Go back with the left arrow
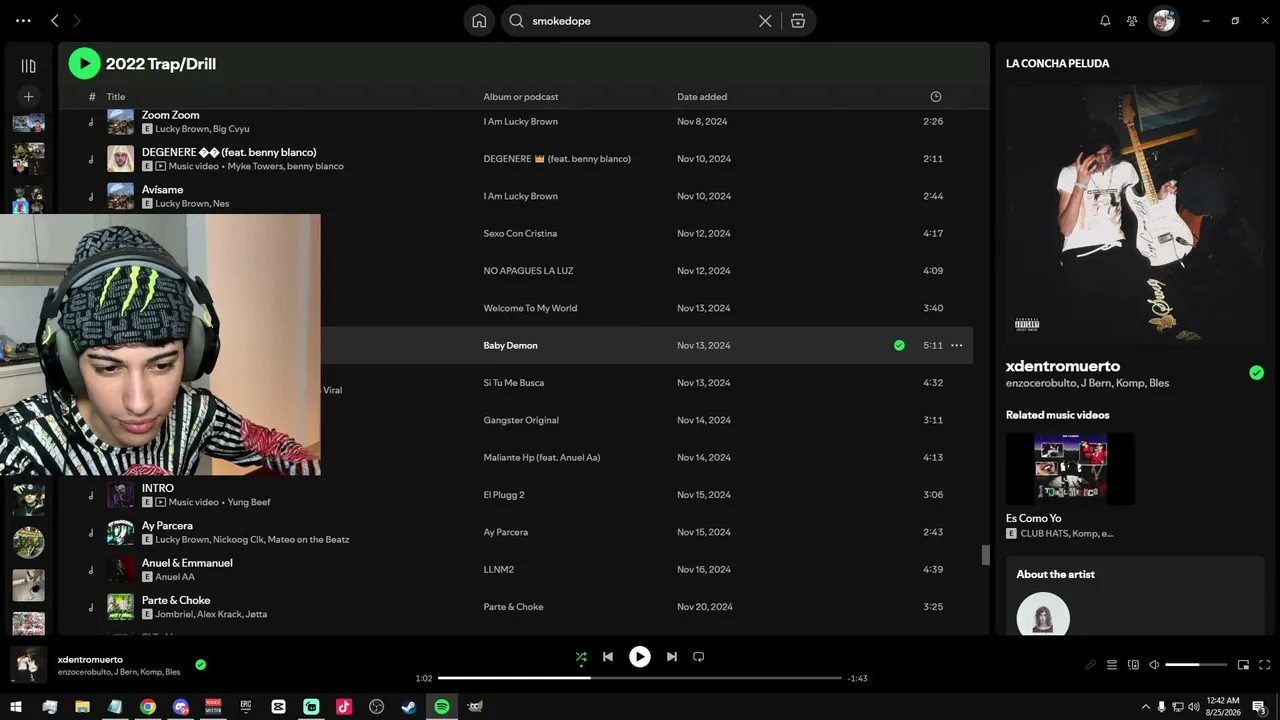 click(x=55, y=21)
